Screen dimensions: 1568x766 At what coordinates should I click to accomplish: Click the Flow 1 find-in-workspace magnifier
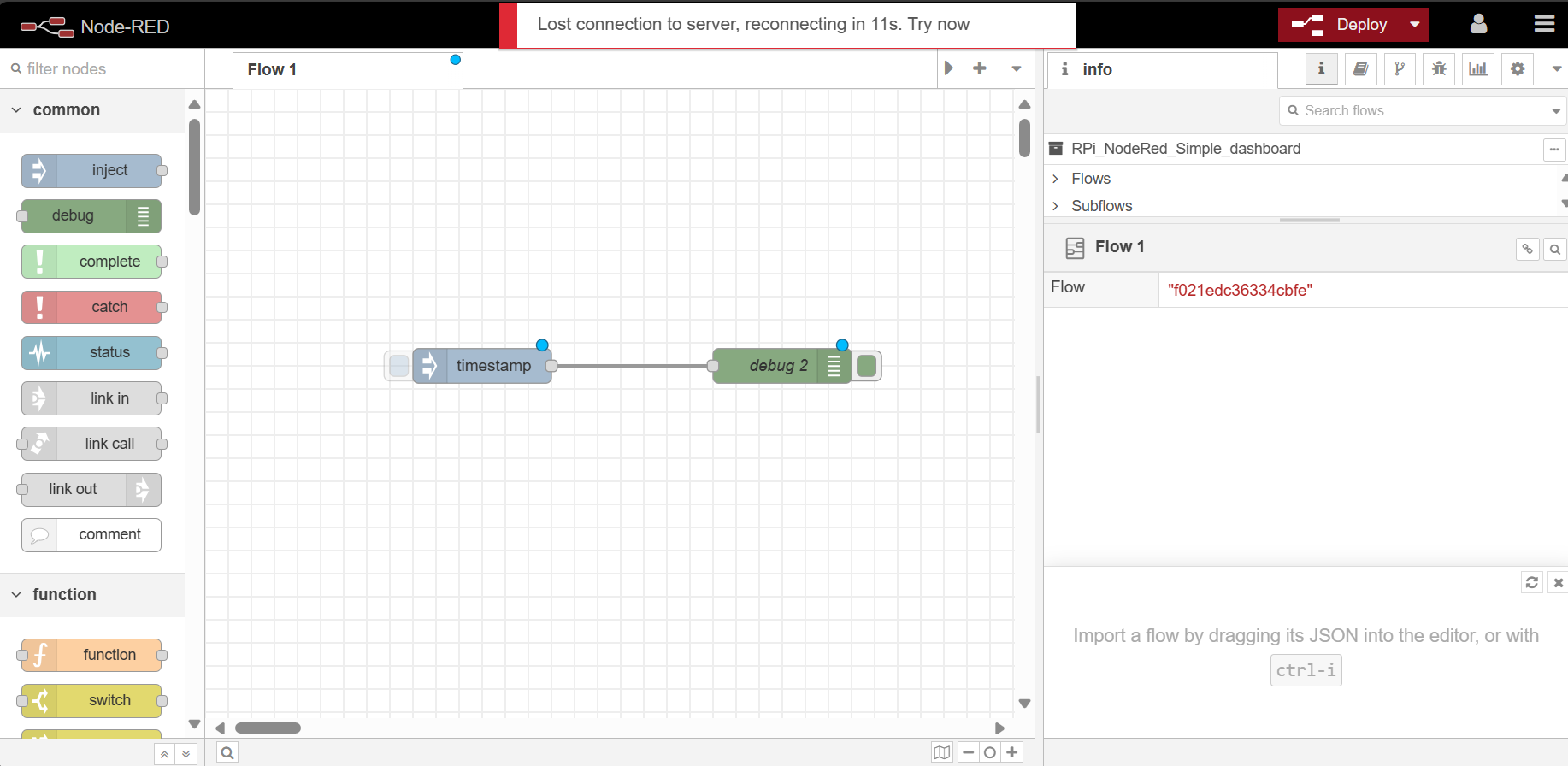[1555, 250]
